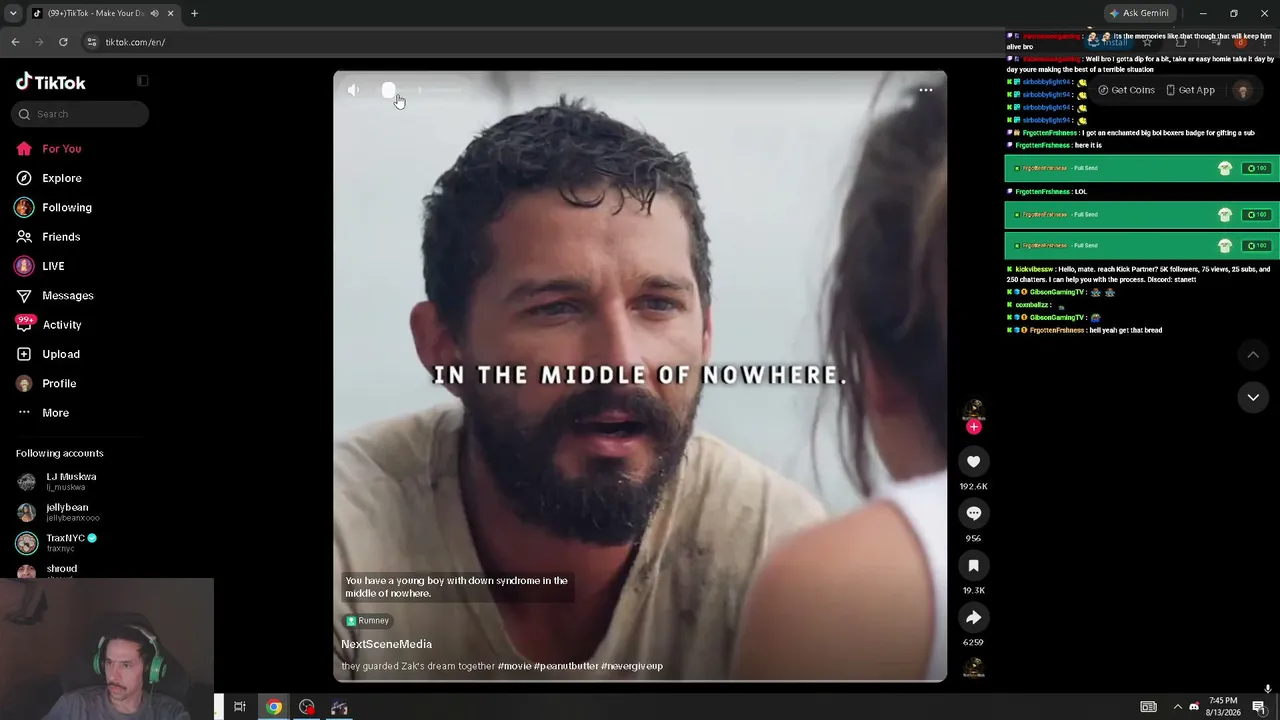
Task: Share the video with arrow icon
Action: (x=974, y=617)
